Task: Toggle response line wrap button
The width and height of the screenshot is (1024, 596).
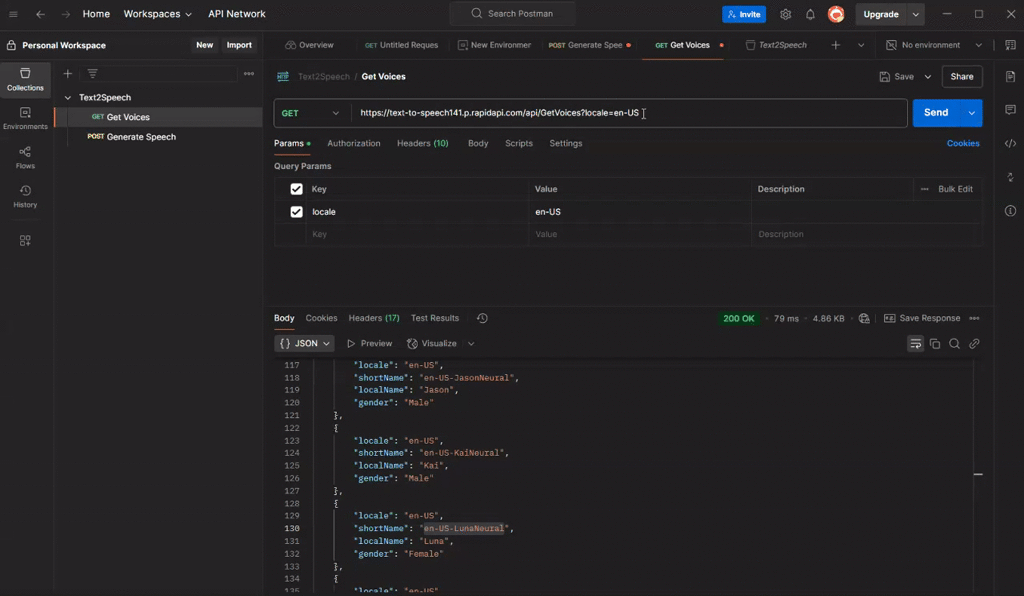Action: [x=915, y=344]
